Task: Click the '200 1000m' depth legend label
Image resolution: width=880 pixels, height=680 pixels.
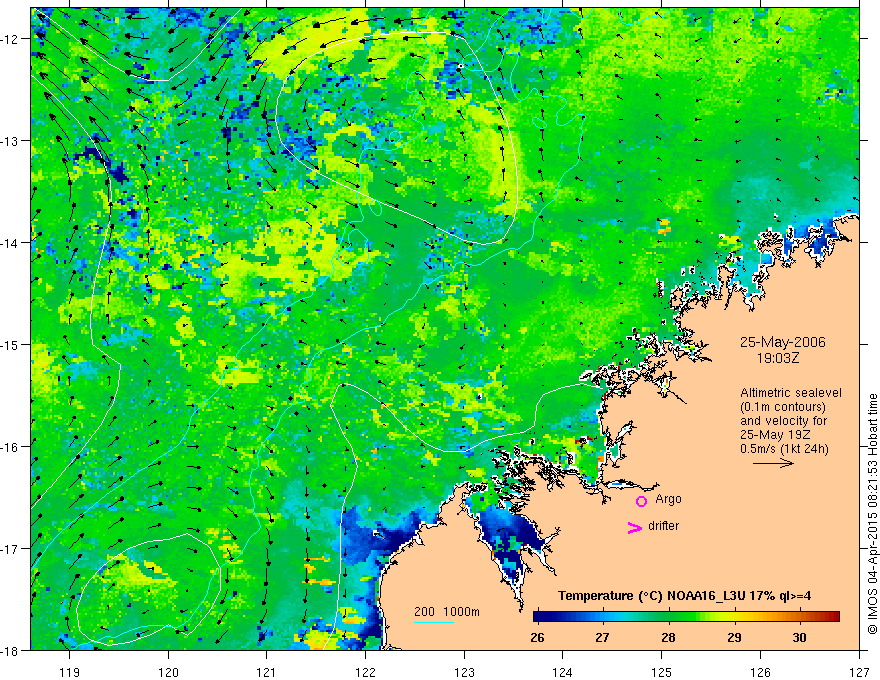Action: point(447,612)
